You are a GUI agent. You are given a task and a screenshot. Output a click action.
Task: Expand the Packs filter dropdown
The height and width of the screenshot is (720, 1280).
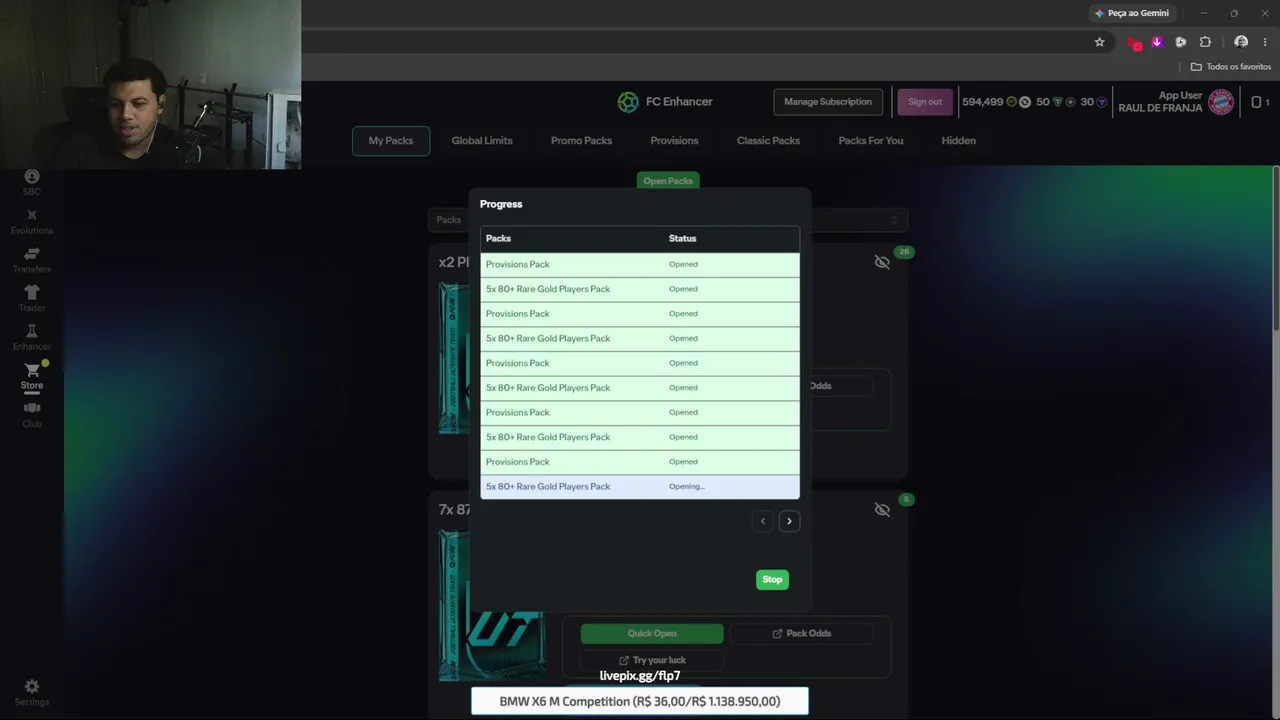[x=668, y=220]
